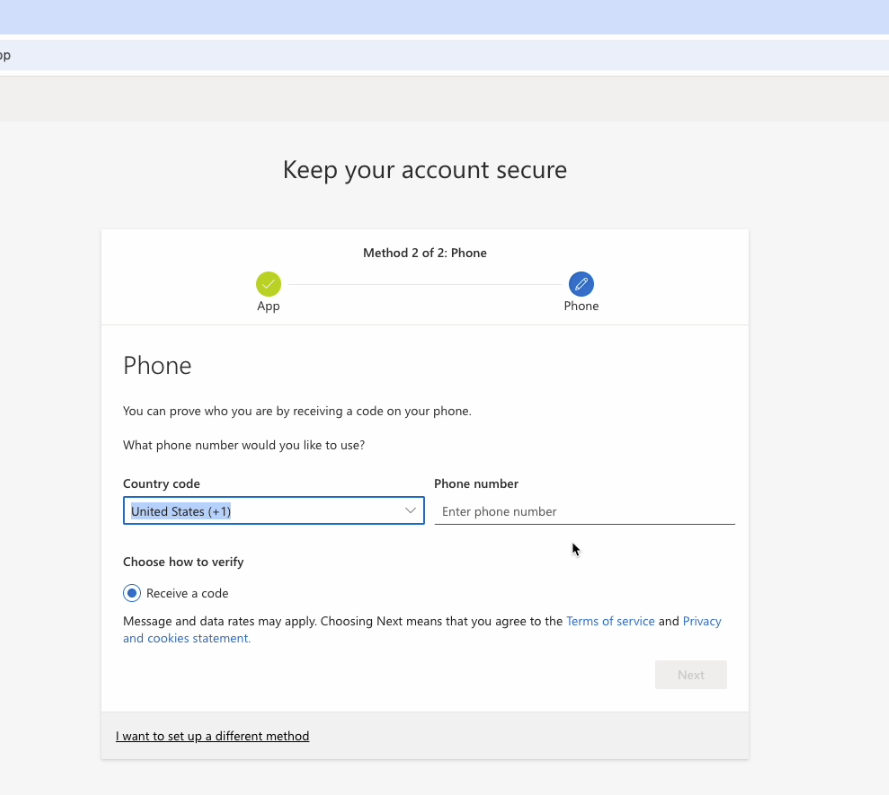The width and height of the screenshot is (889, 795).
Task: Click the Phone section heading
Action: 157,365
